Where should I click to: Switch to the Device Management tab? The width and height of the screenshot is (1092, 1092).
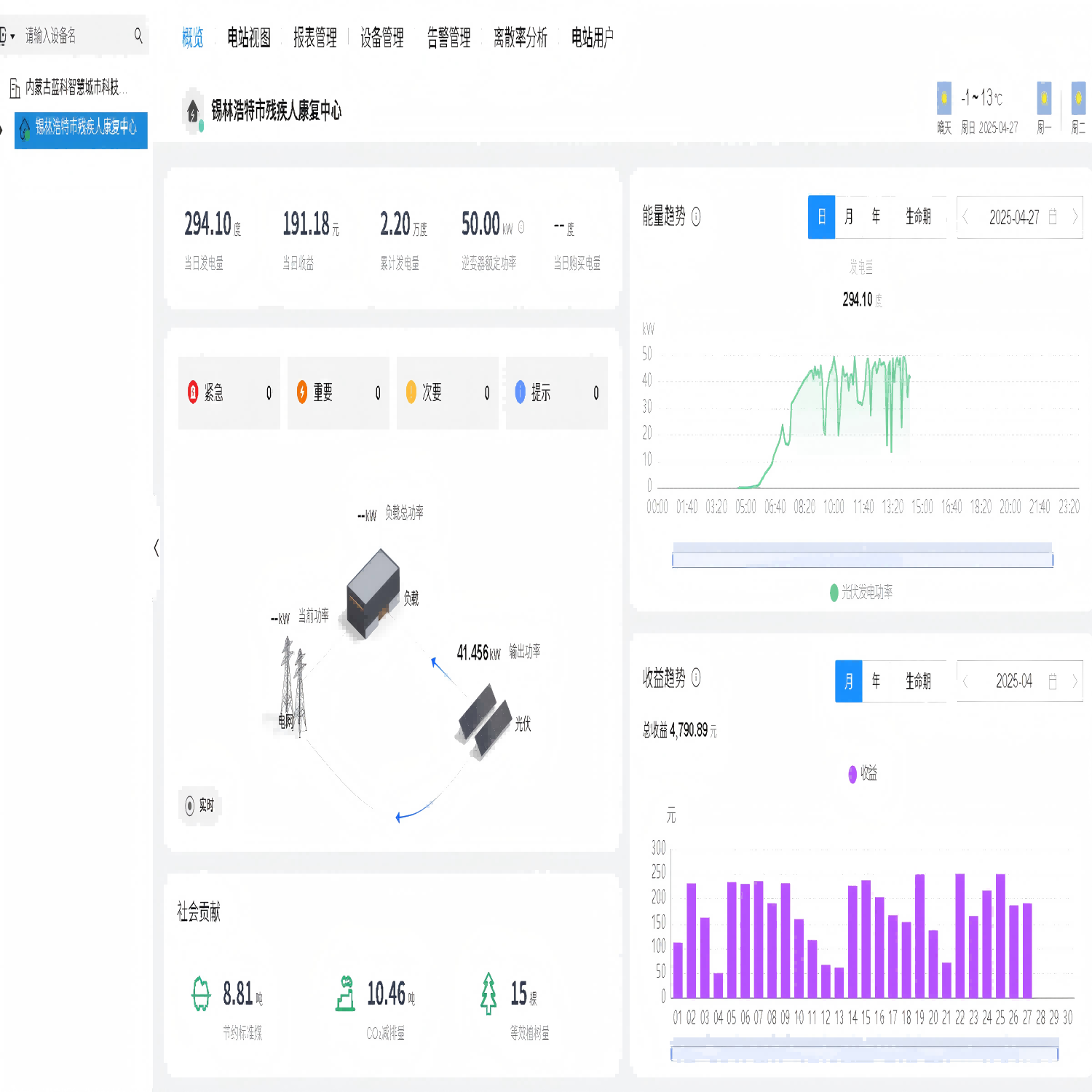pos(381,38)
